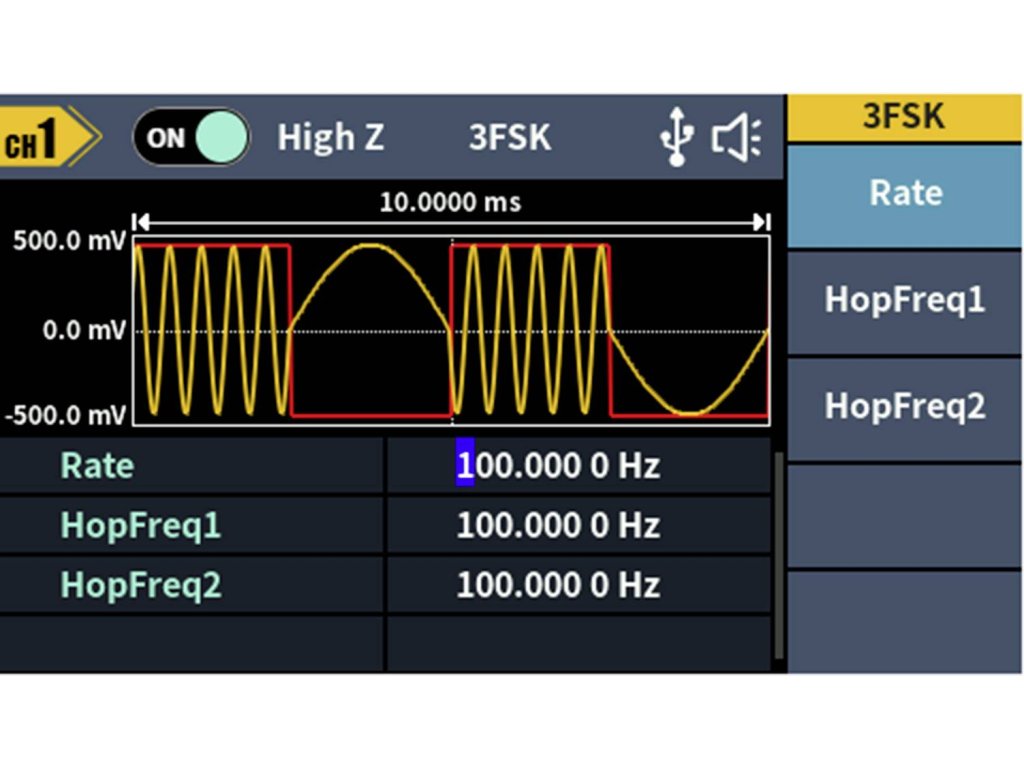1024x768 pixels.
Task: Click the parameter list vertical scrollbar
Action: [779, 556]
